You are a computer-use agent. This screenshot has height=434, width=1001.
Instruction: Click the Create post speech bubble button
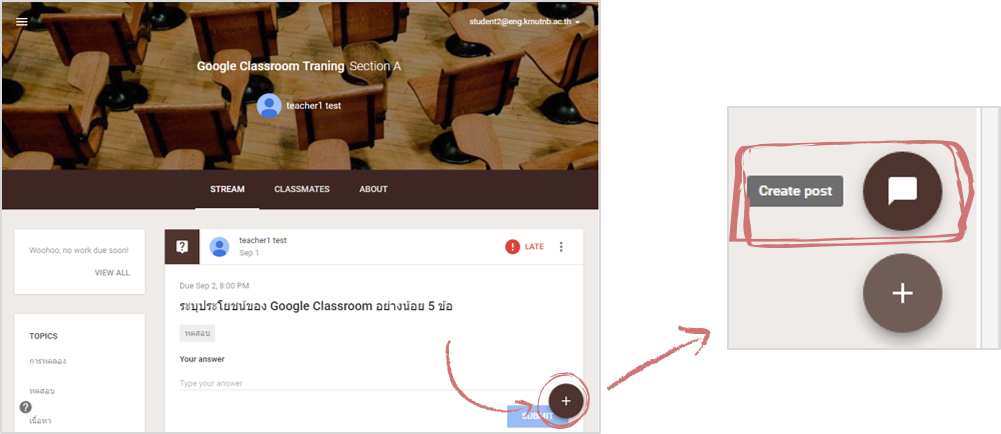coord(902,191)
